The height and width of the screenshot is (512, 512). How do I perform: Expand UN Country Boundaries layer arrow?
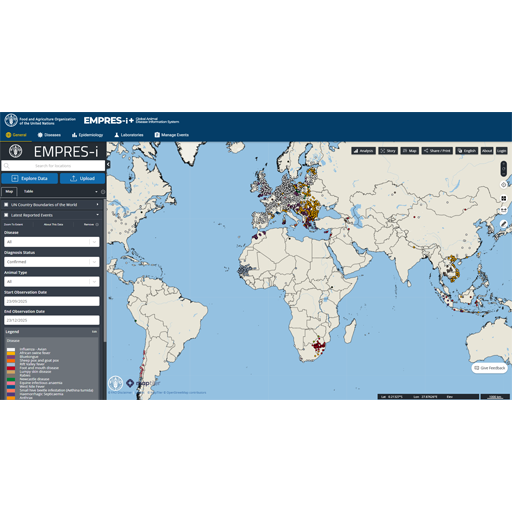(97, 204)
